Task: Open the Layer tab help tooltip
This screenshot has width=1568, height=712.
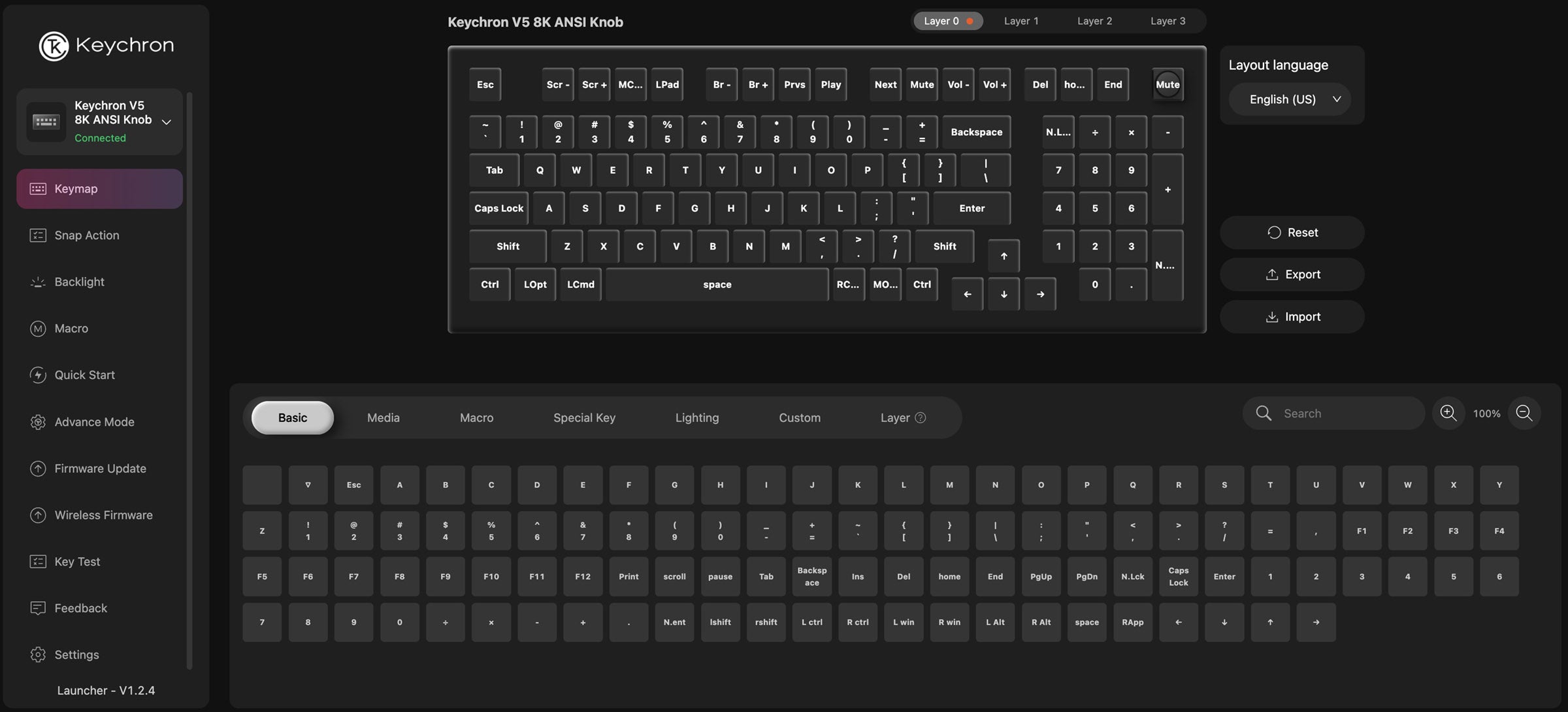Action: tap(921, 417)
